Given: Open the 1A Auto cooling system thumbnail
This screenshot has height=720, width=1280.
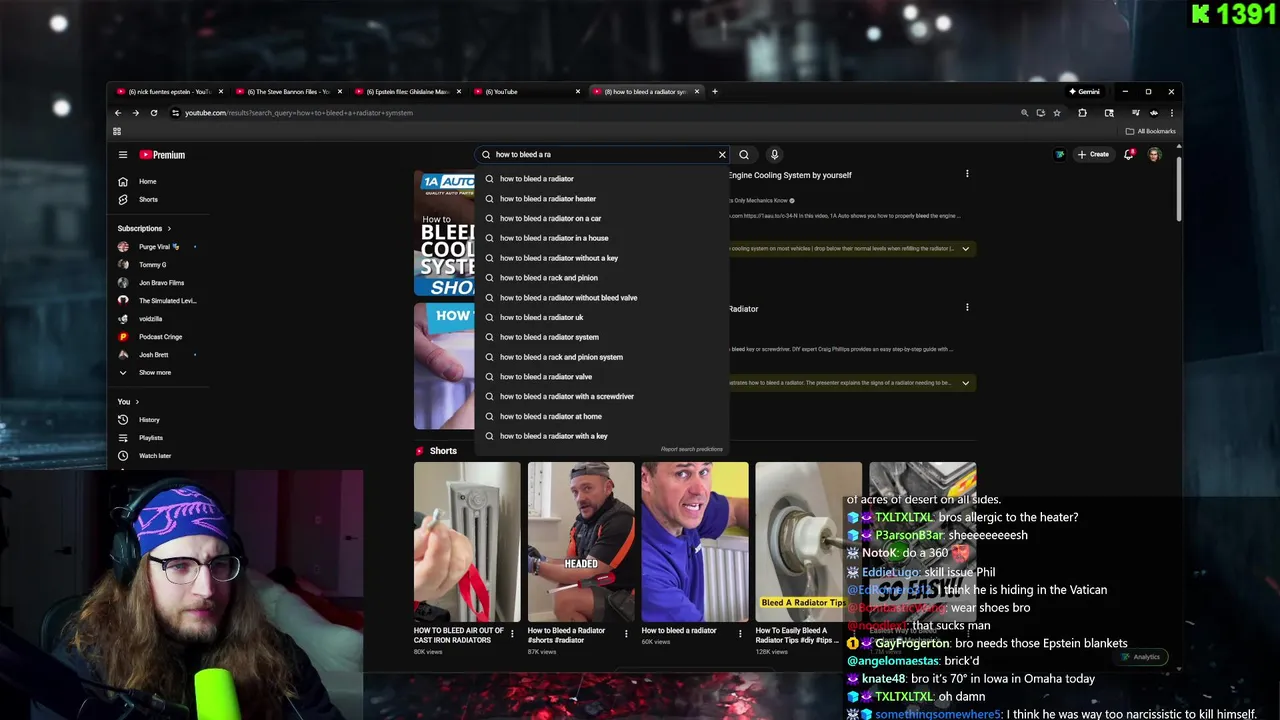Looking at the screenshot, I should (x=445, y=233).
